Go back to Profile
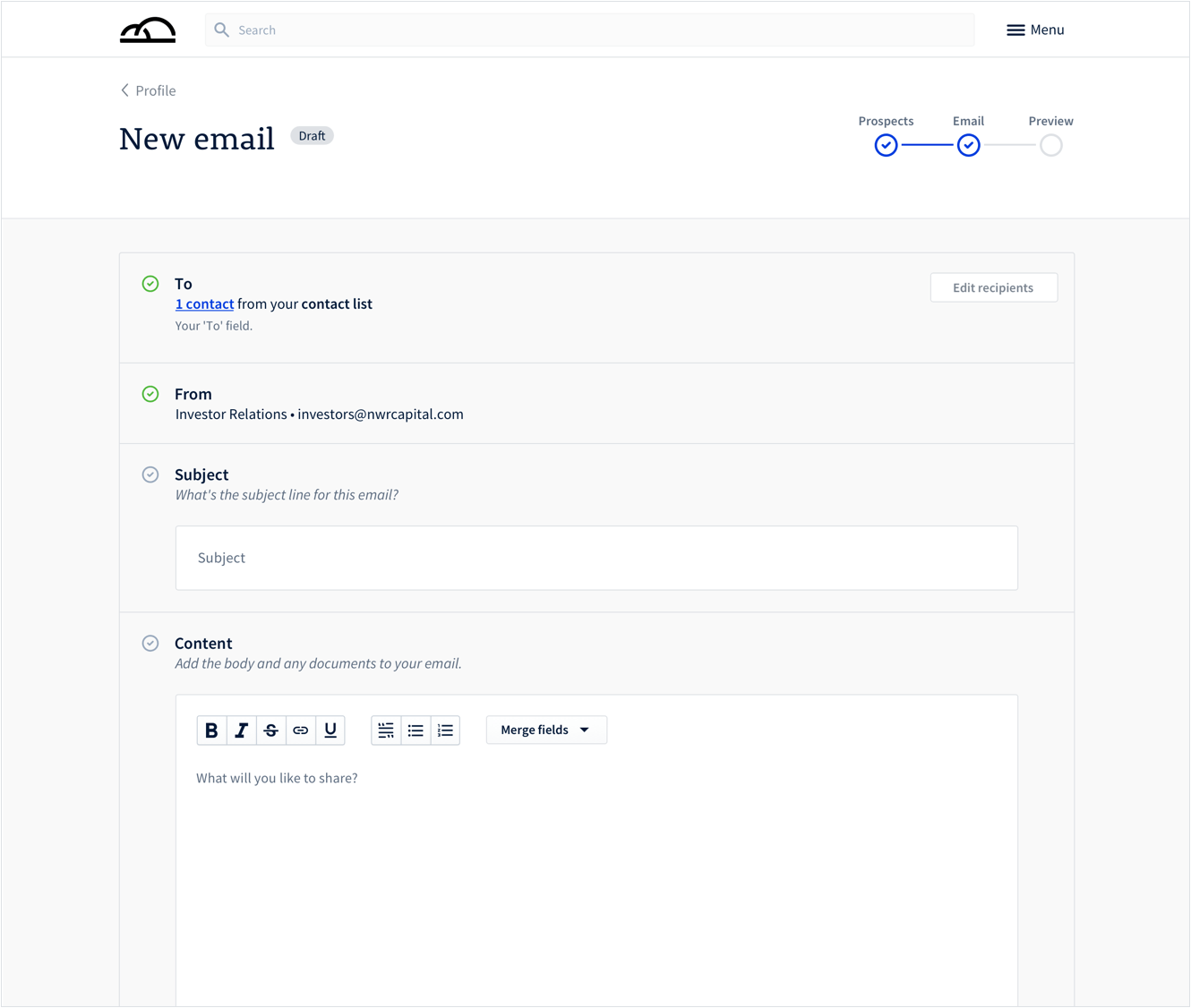 click(x=149, y=90)
